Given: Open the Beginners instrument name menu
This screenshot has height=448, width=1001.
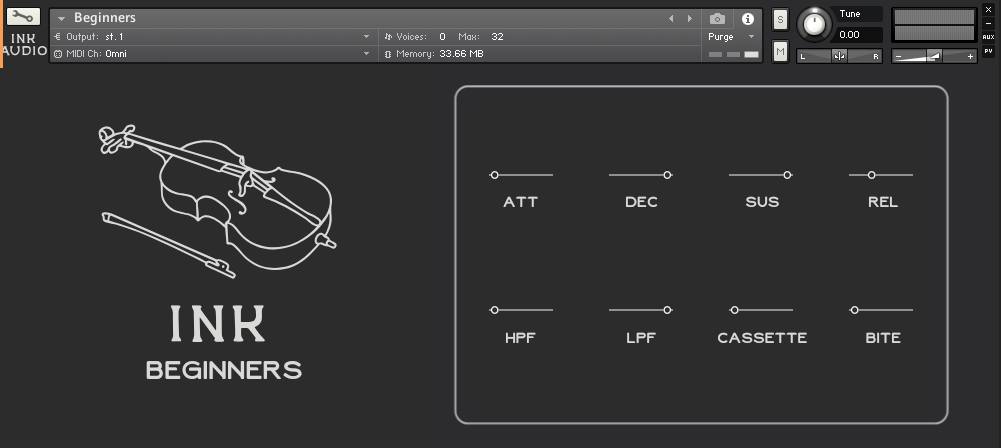Looking at the screenshot, I should pos(62,19).
